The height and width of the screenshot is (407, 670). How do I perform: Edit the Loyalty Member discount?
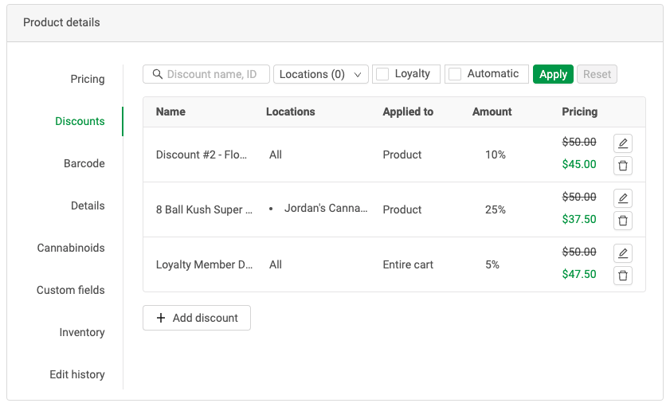click(x=623, y=254)
